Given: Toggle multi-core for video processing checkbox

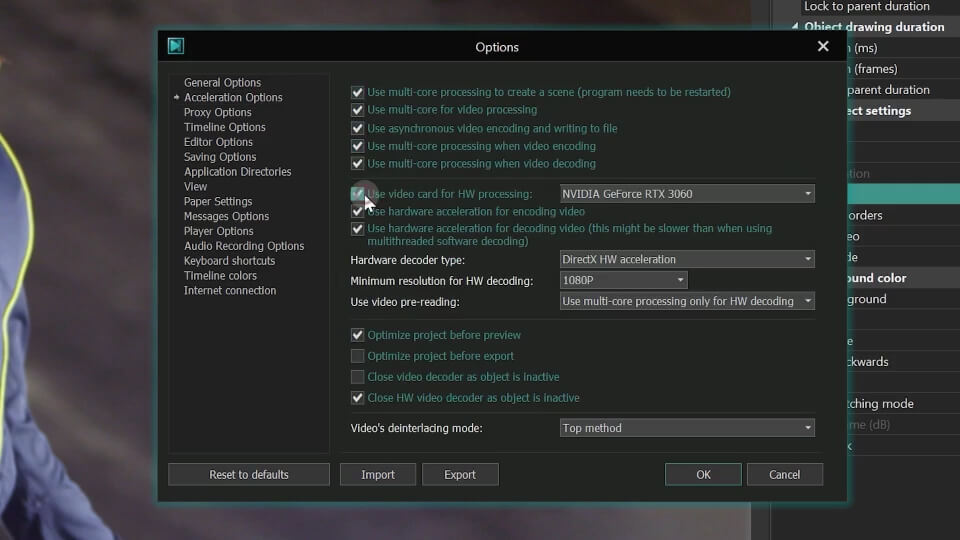Looking at the screenshot, I should point(358,110).
